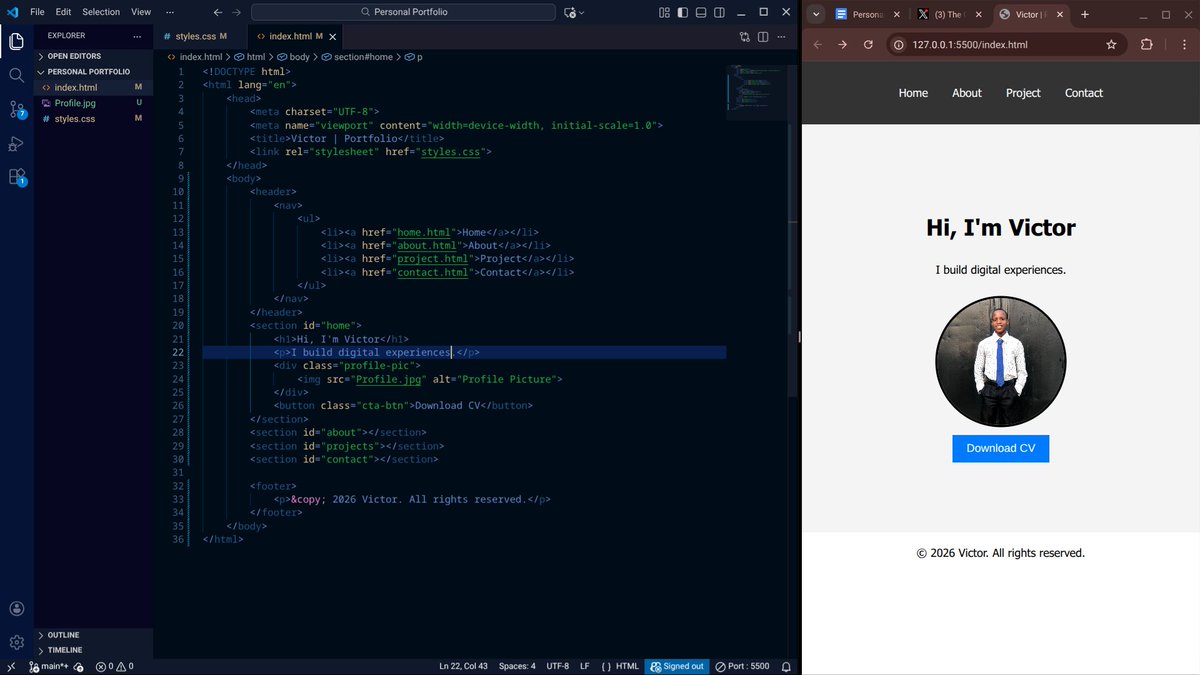Open a new Chrome tab
1200x675 pixels.
pyautogui.click(x=1085, y=14)
